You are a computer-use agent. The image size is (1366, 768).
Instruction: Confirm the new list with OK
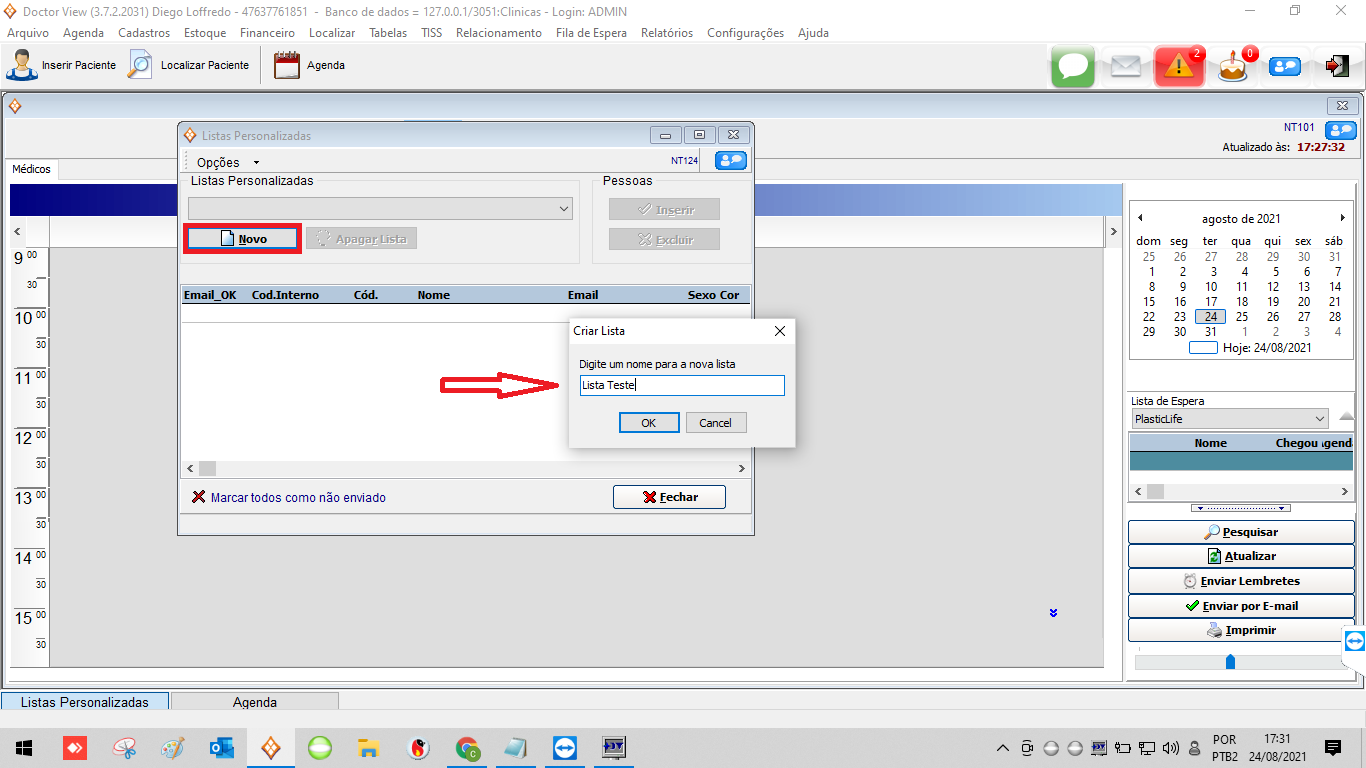click(x=648, y=423)
